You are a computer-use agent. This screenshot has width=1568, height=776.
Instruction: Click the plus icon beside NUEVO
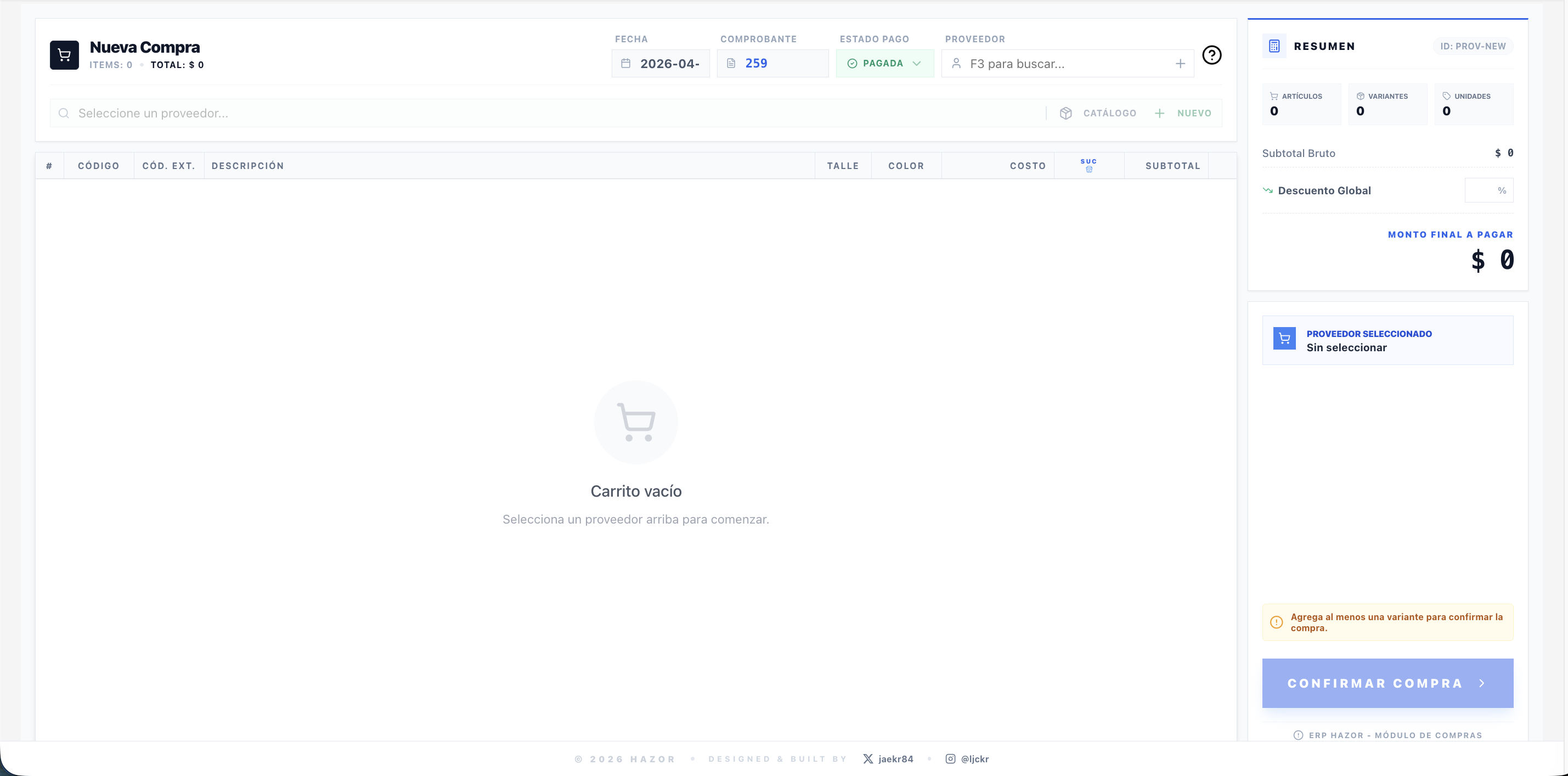1160,113
